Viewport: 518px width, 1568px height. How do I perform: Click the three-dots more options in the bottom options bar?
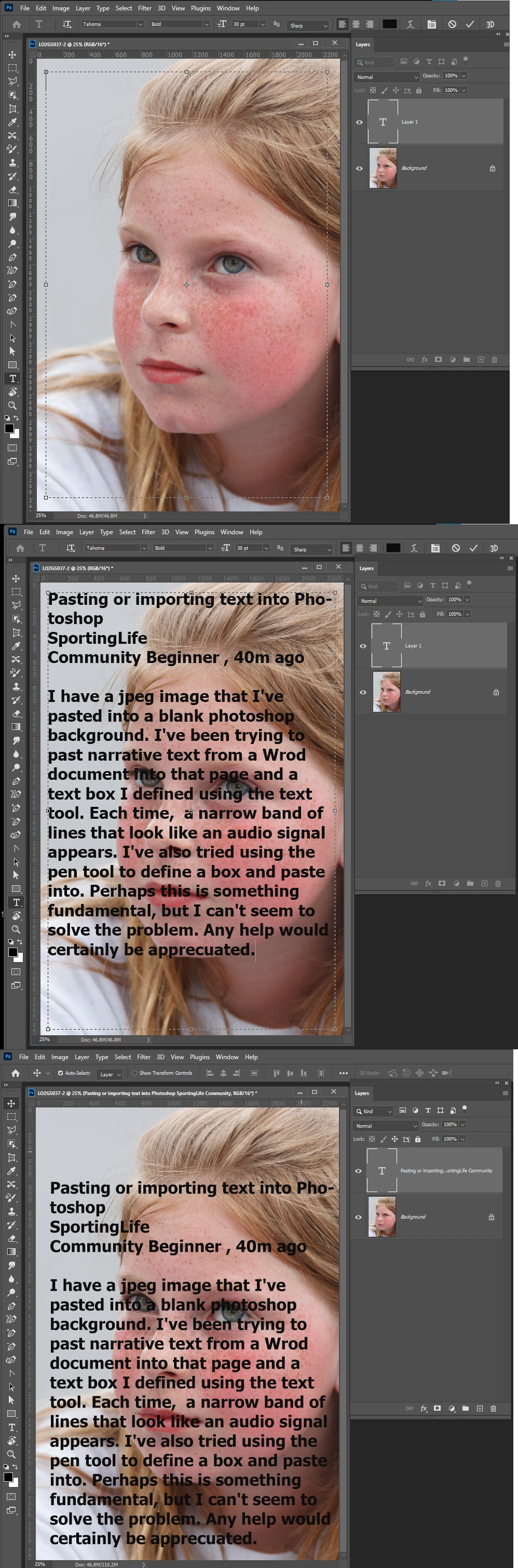(343, 1073)
